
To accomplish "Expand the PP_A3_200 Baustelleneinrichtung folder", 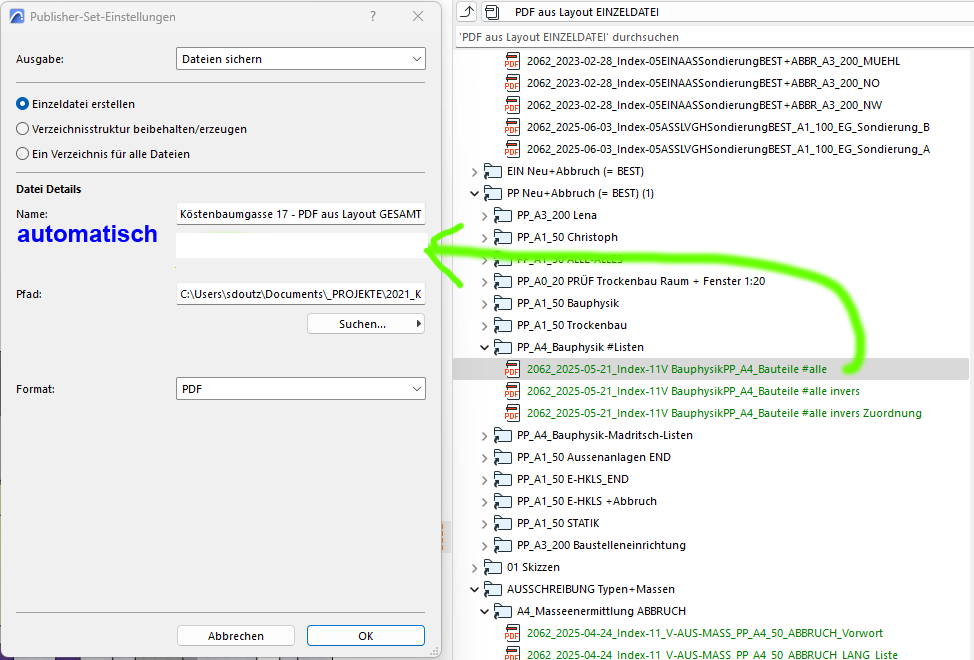I will pos(485,546).
